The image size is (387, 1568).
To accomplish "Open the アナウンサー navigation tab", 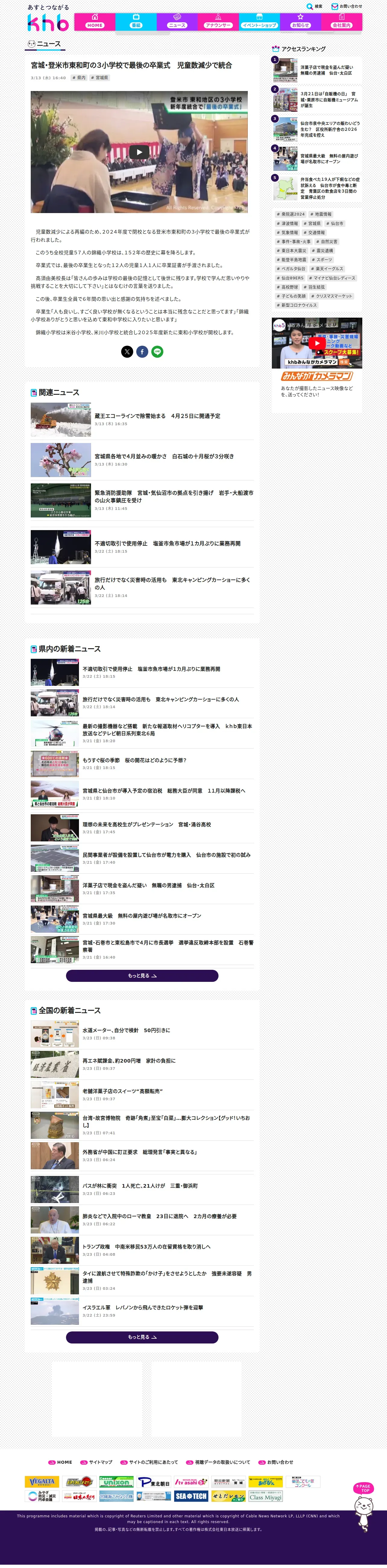I will click(x=218, y=21).
